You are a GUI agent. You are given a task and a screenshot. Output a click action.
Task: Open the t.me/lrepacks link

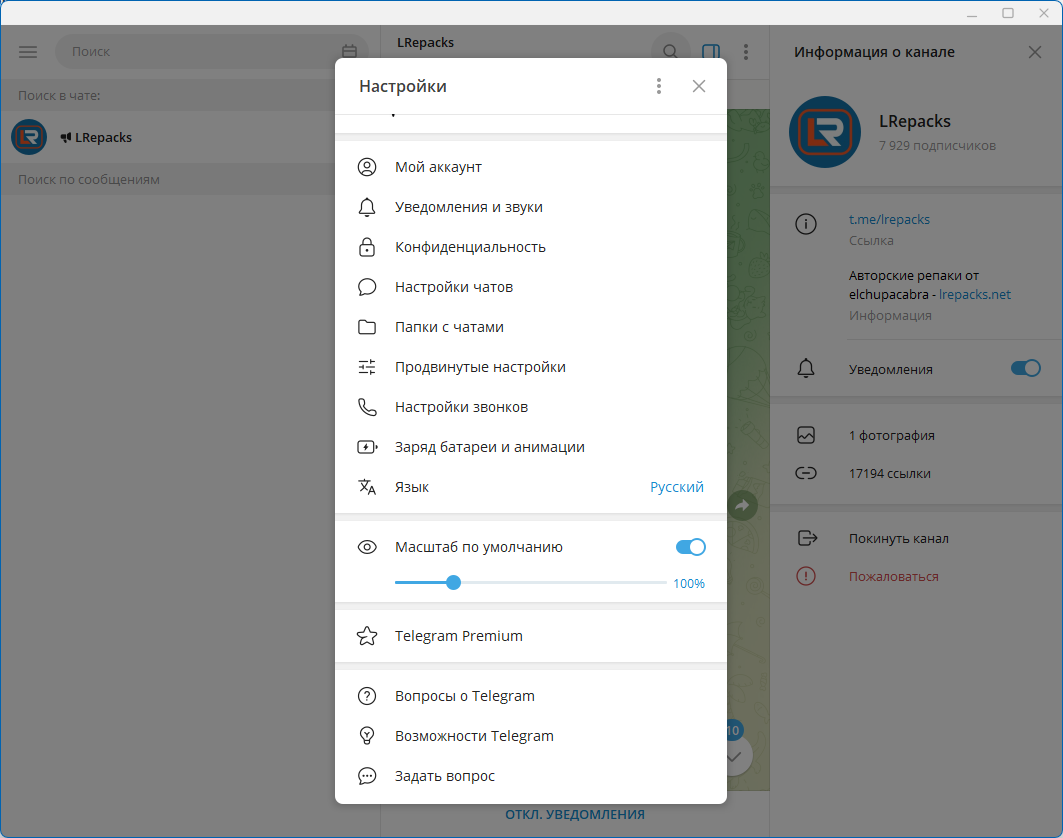click(x=889, y=219)
